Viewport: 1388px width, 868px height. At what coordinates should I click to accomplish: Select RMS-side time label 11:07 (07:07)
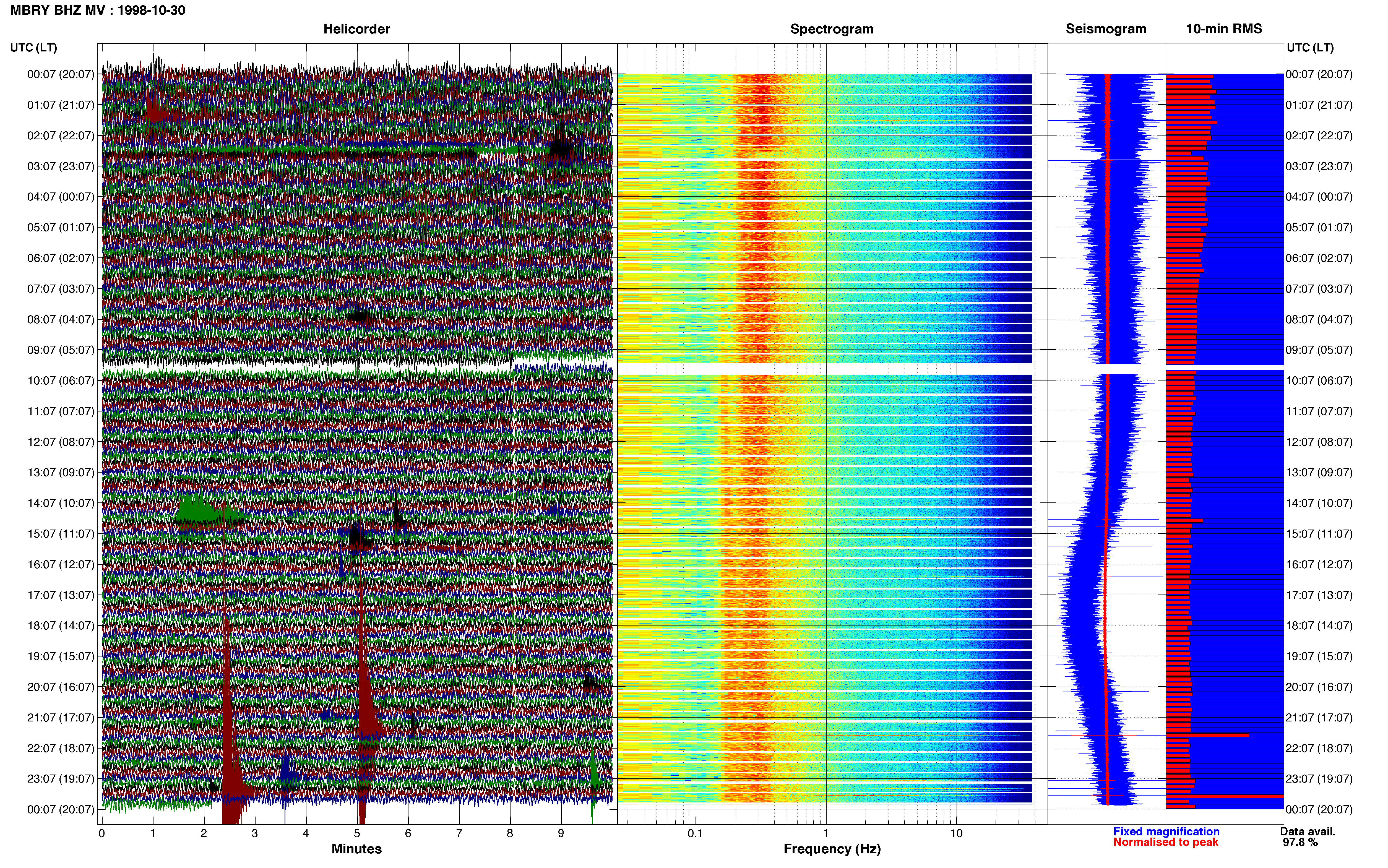[1319, 412]
